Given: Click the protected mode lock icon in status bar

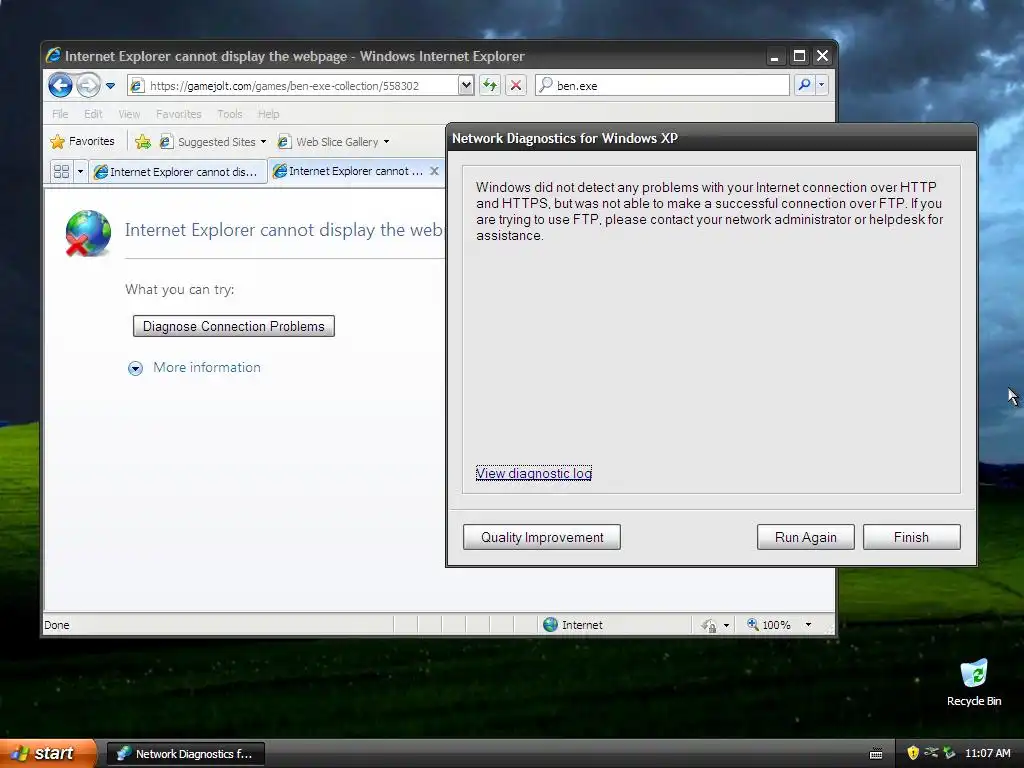Looking at the screenshot, I should [709, 626].
